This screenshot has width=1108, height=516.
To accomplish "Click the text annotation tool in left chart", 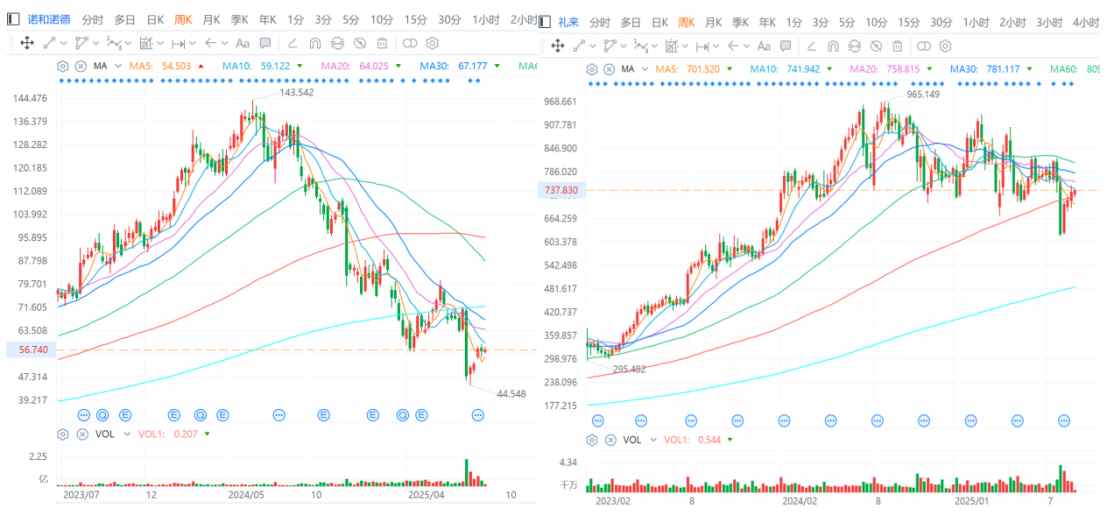I will [x=243, y=43].
